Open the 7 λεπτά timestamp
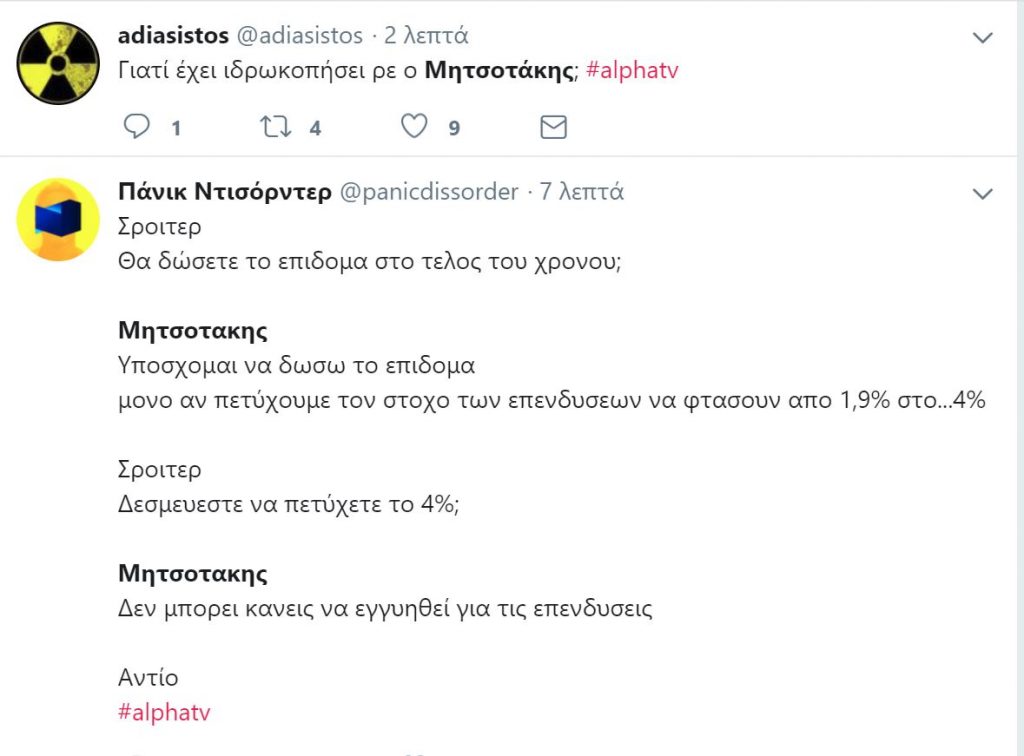 pyautogui.click(x=582, y=192)
